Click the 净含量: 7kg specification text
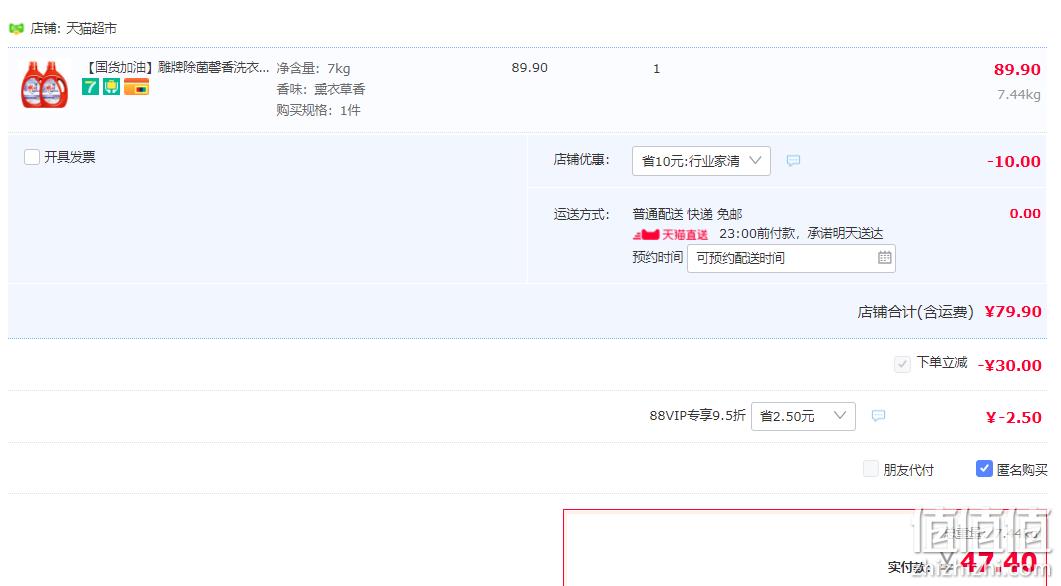 (x=313, y=68)
